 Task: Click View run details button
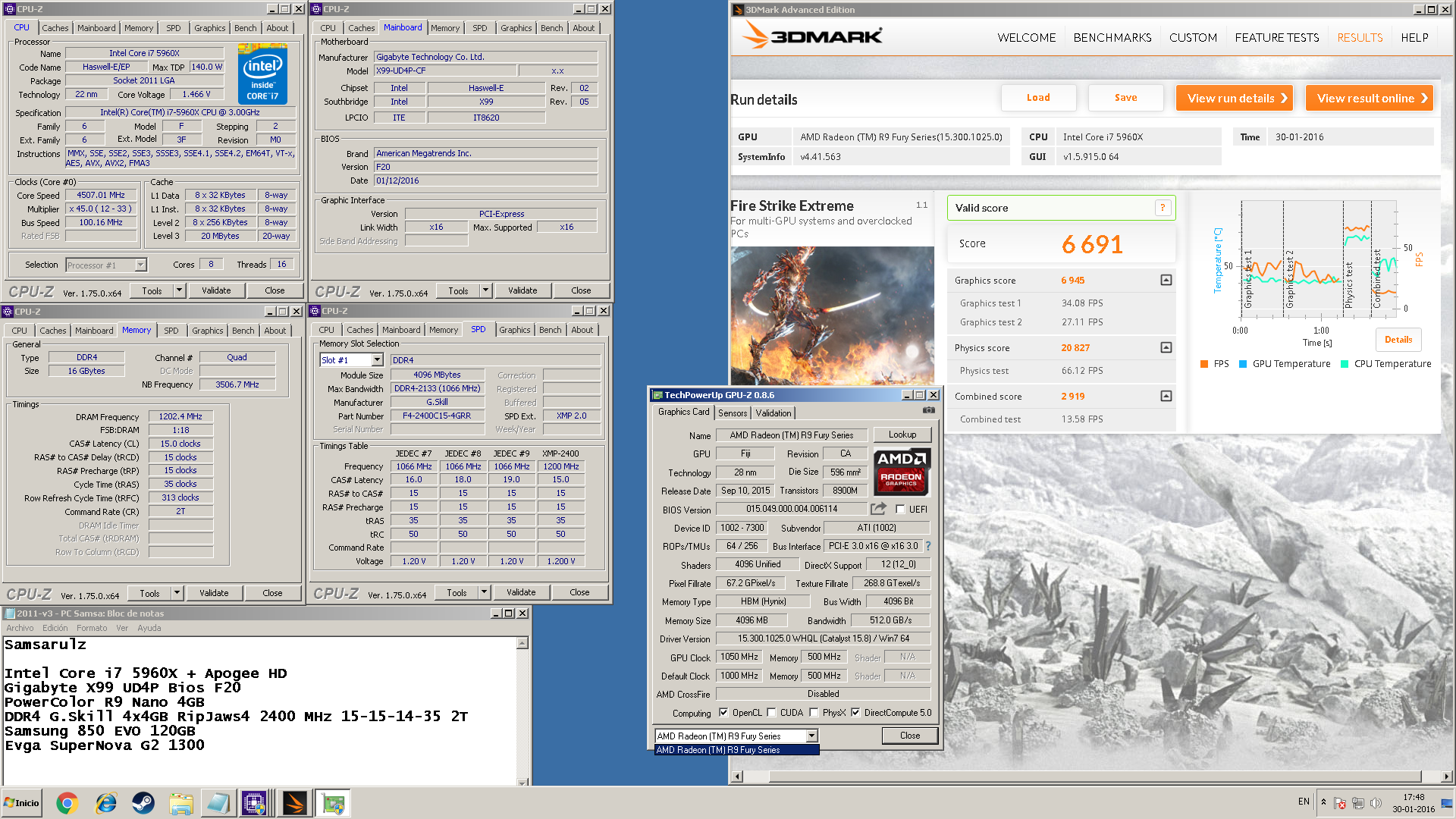coord(1235,99)
